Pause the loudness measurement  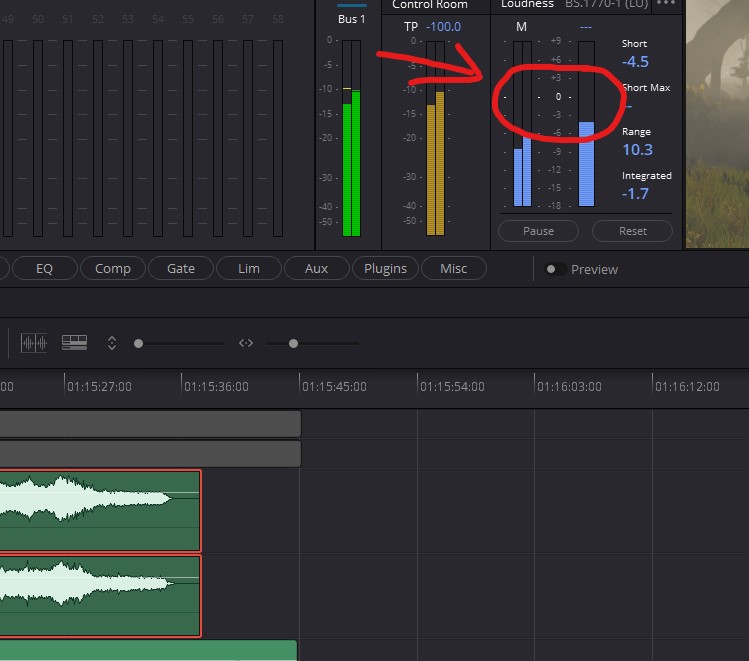pos(538,231)
